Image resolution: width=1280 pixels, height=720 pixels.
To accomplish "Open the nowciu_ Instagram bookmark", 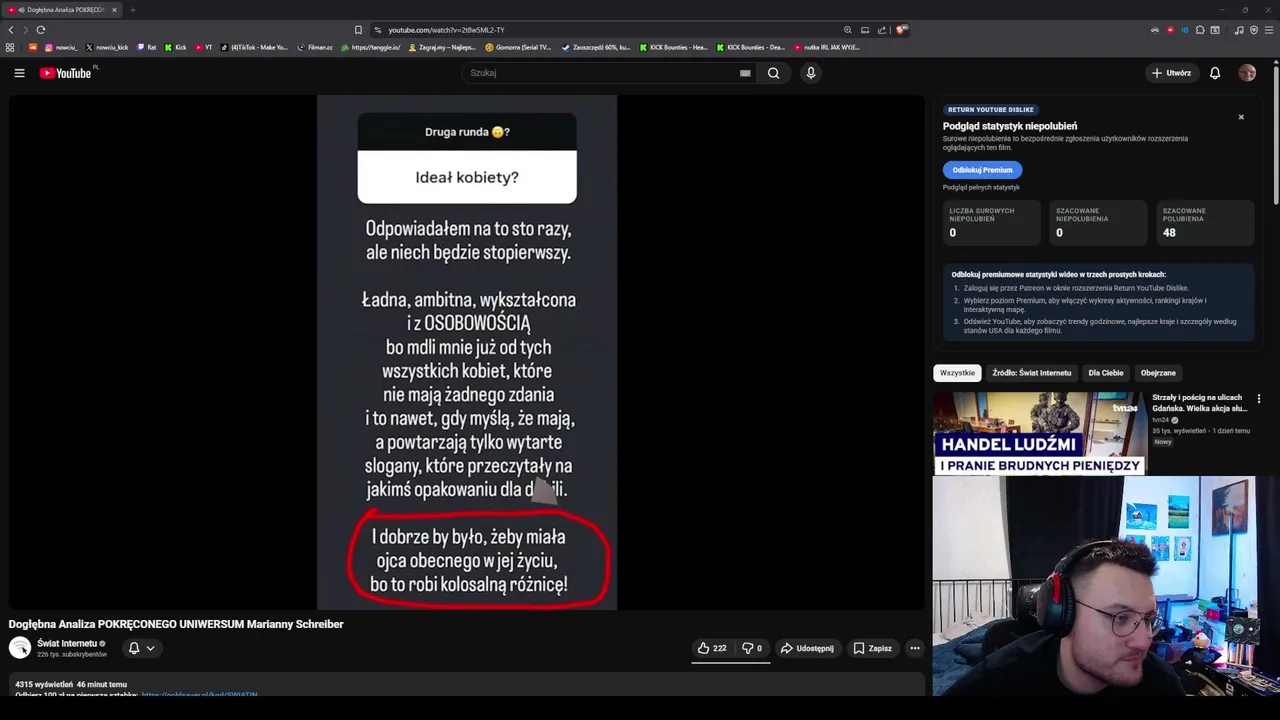I will (61, 47).
